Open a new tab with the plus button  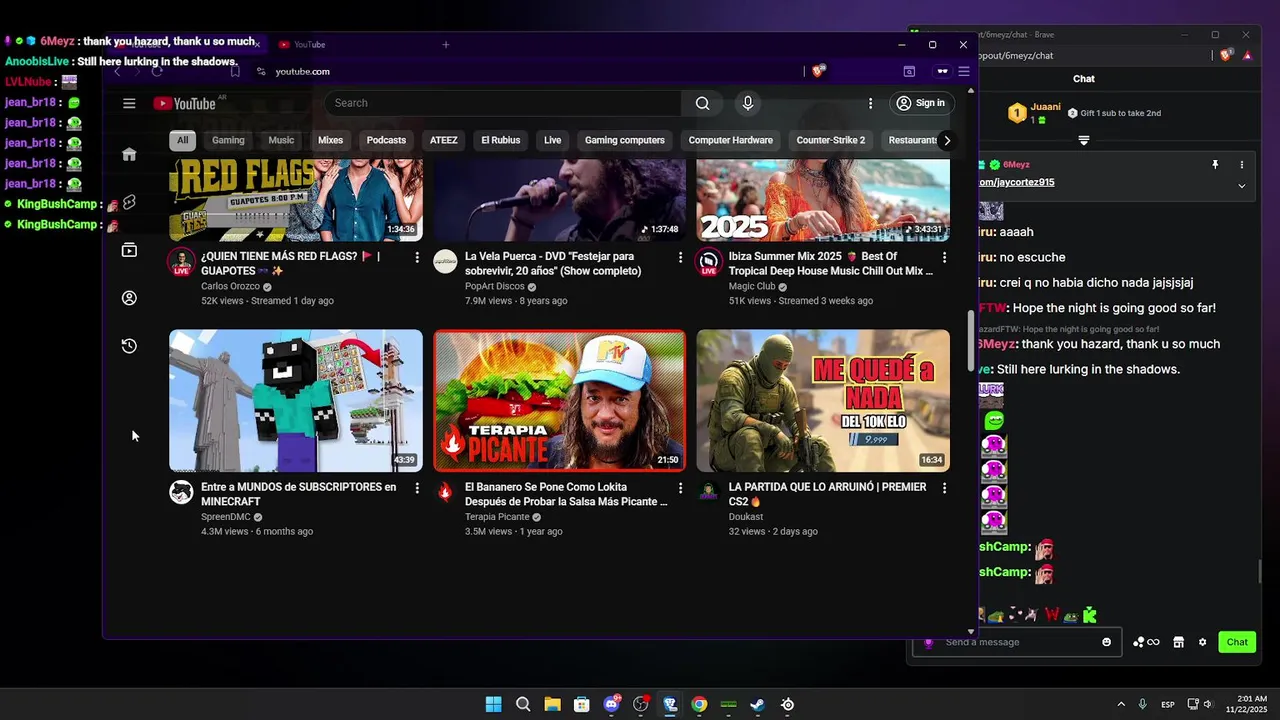click(446, 44)
